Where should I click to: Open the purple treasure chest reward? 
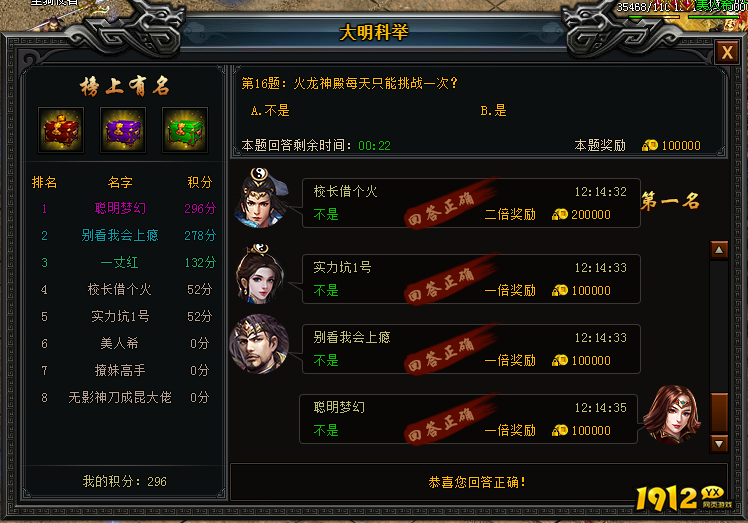(123, 130)
